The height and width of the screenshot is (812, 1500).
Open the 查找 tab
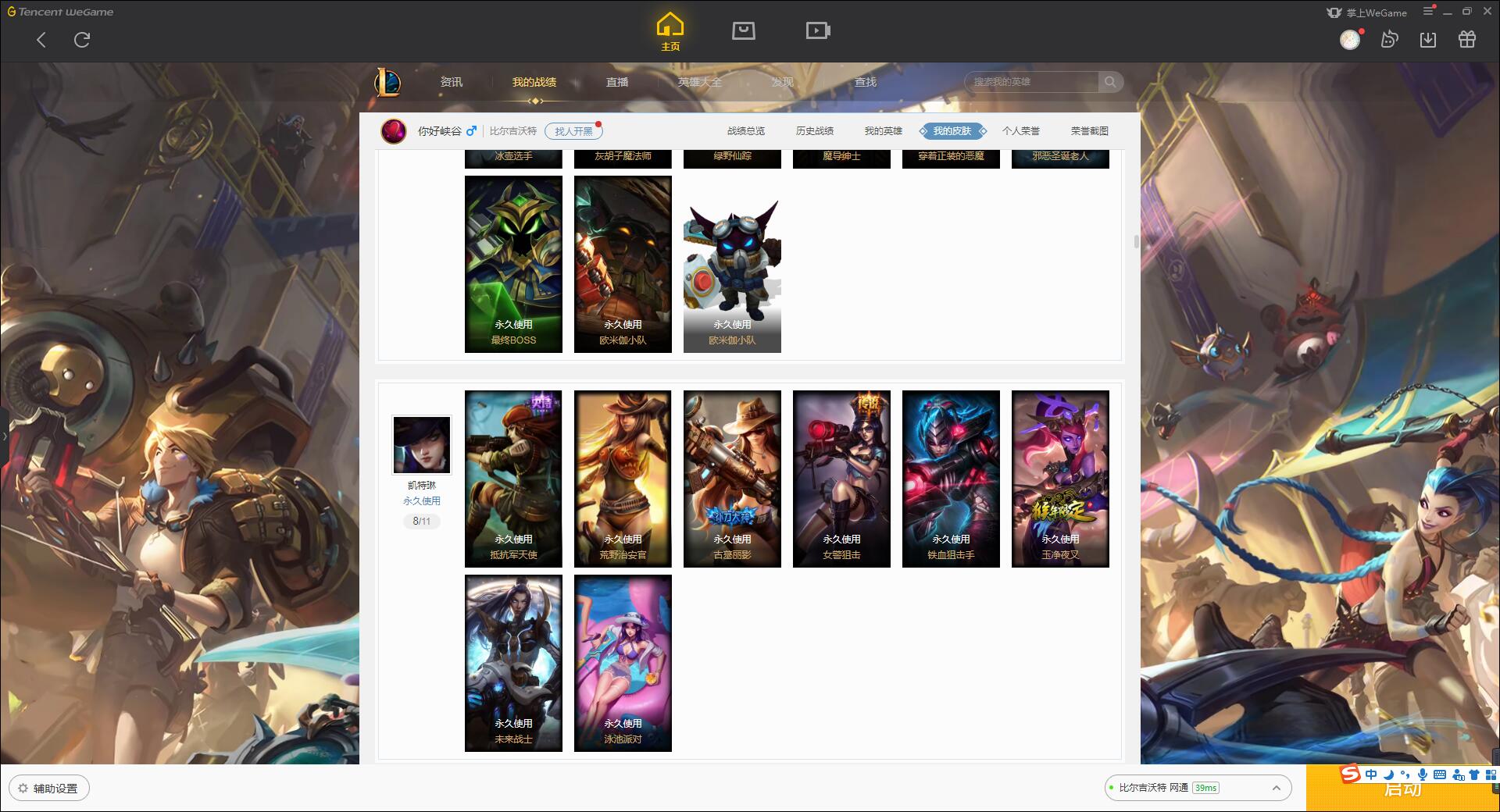(866, 82)
